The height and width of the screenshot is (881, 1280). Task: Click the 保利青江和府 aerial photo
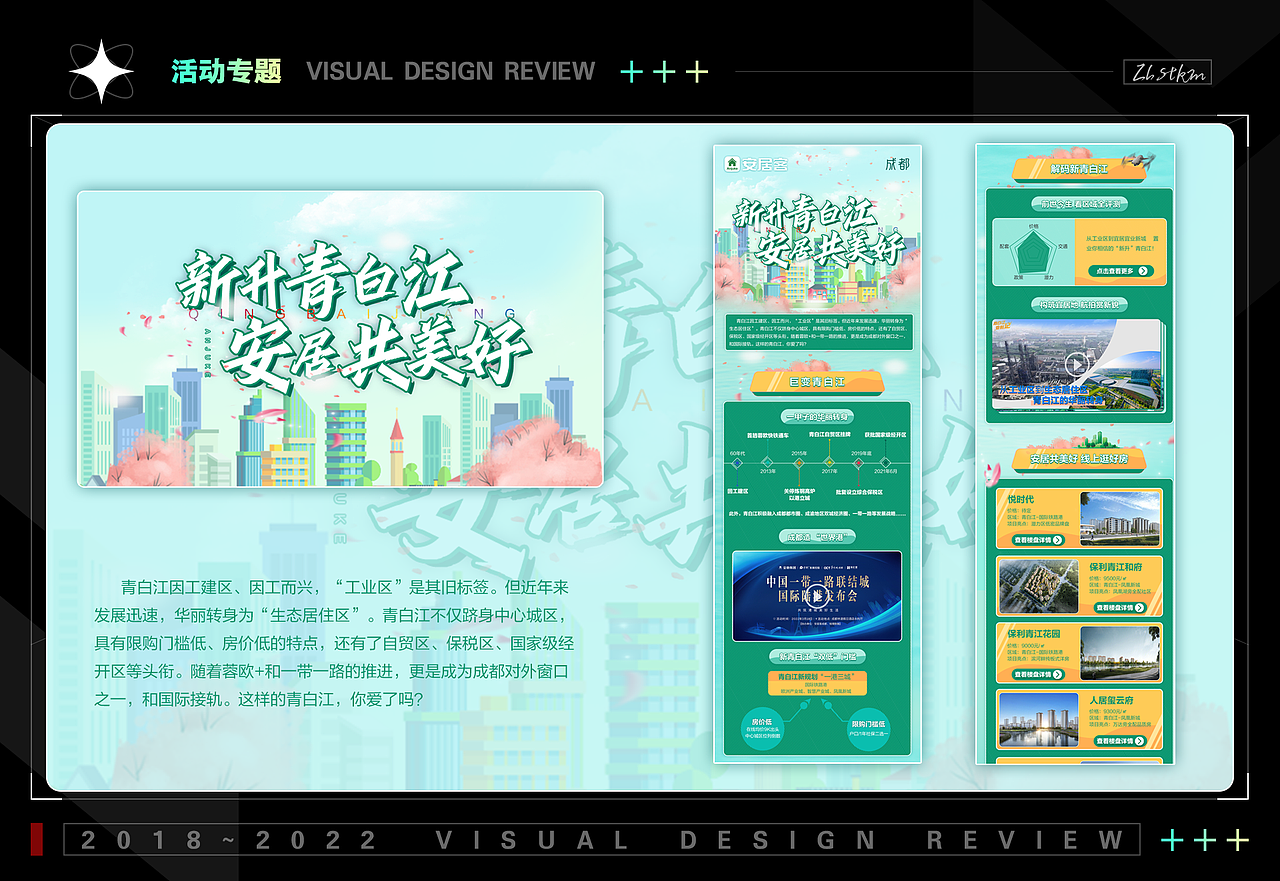[1038, 585]
